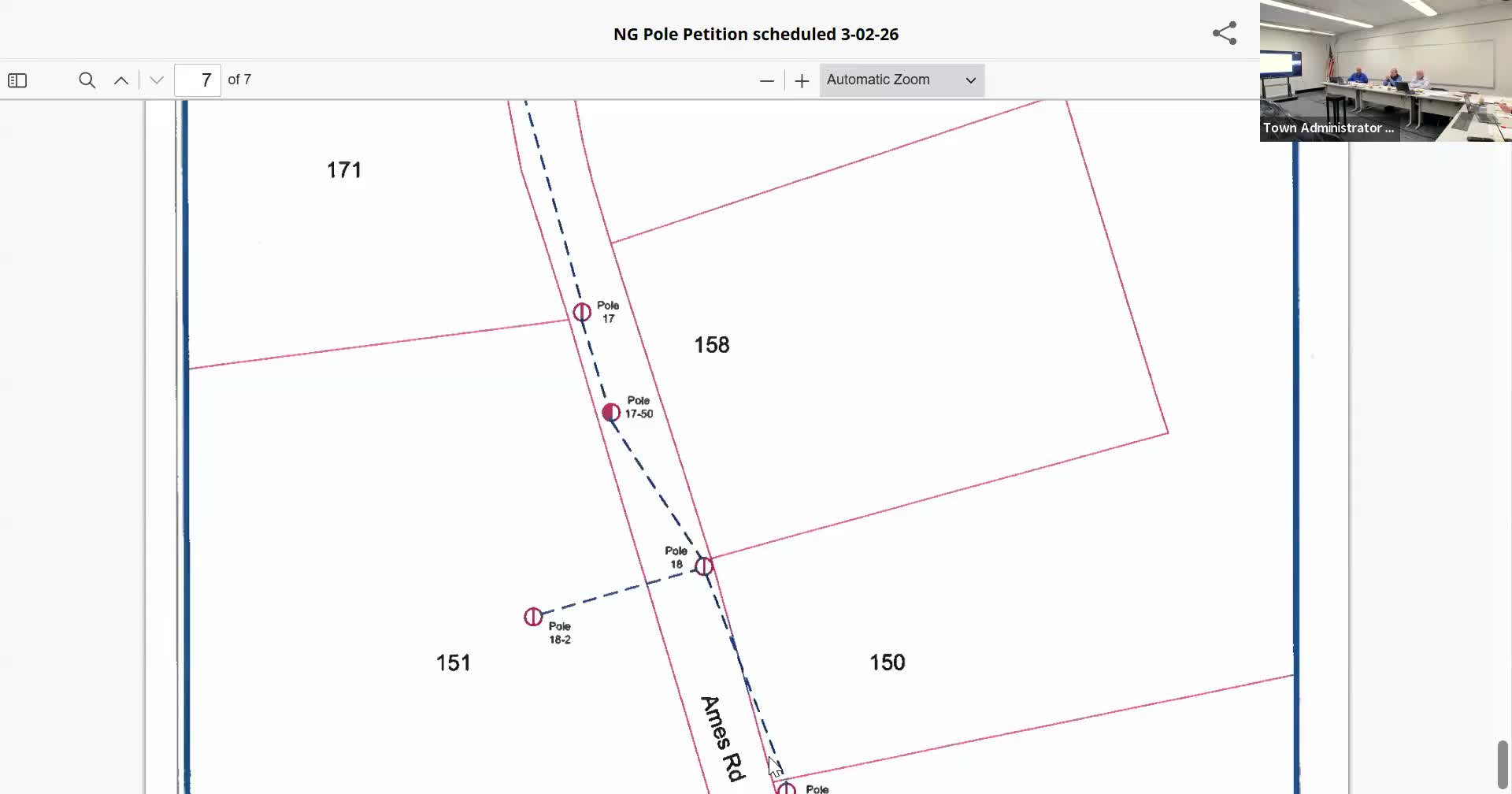Expand zoom level choices via chevron
Image resolution: width=1512 pixels, height=794 pixels.
click(970, 80)
